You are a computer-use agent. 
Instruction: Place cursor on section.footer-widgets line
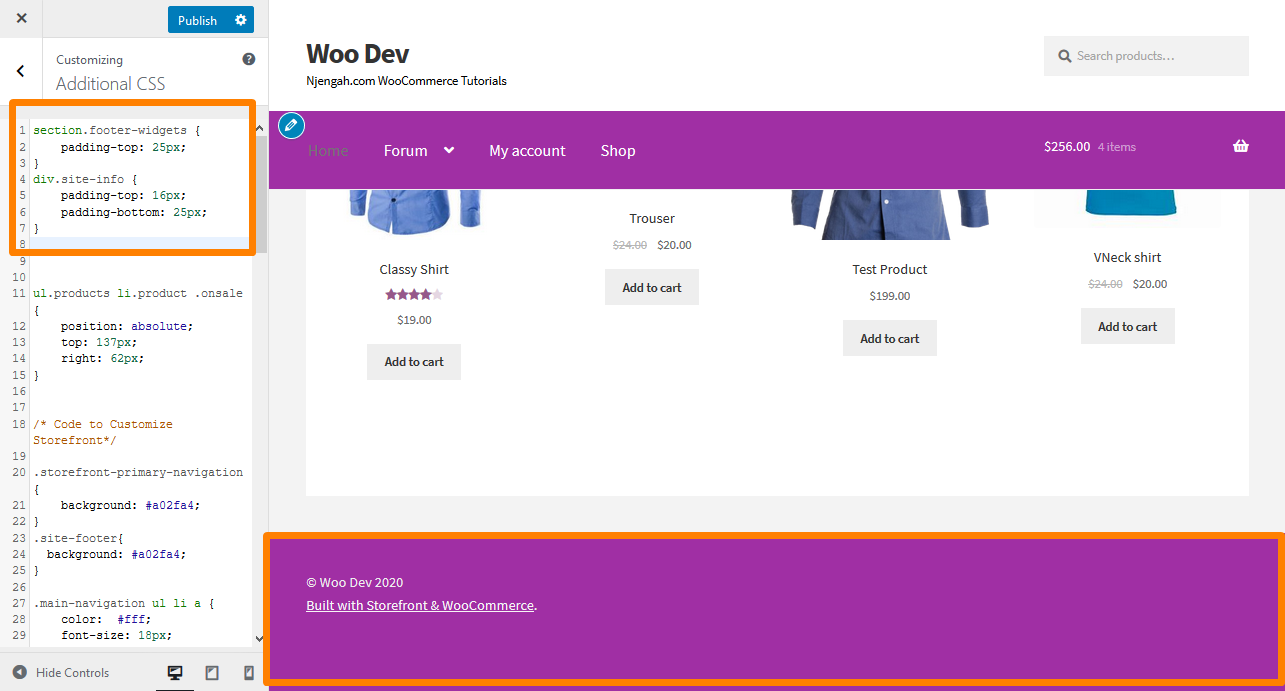click(x=117, y=130)
